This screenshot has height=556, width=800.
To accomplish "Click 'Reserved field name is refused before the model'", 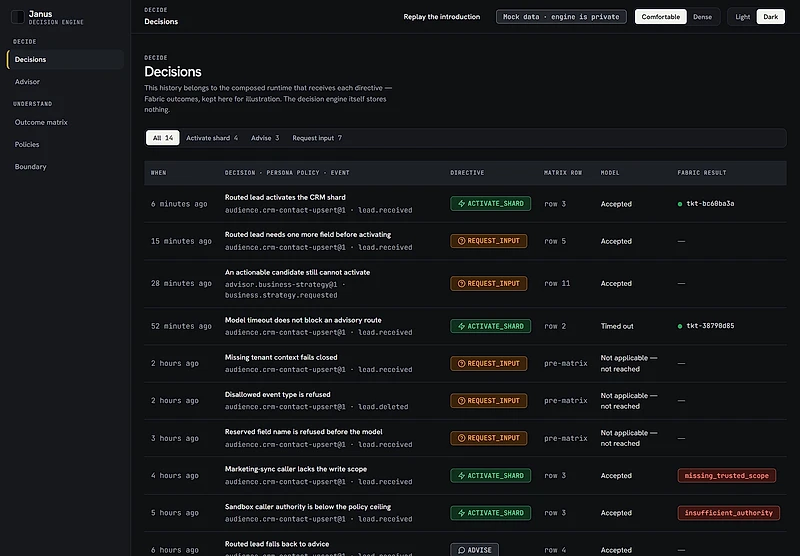I will click(x=304, y=432).
